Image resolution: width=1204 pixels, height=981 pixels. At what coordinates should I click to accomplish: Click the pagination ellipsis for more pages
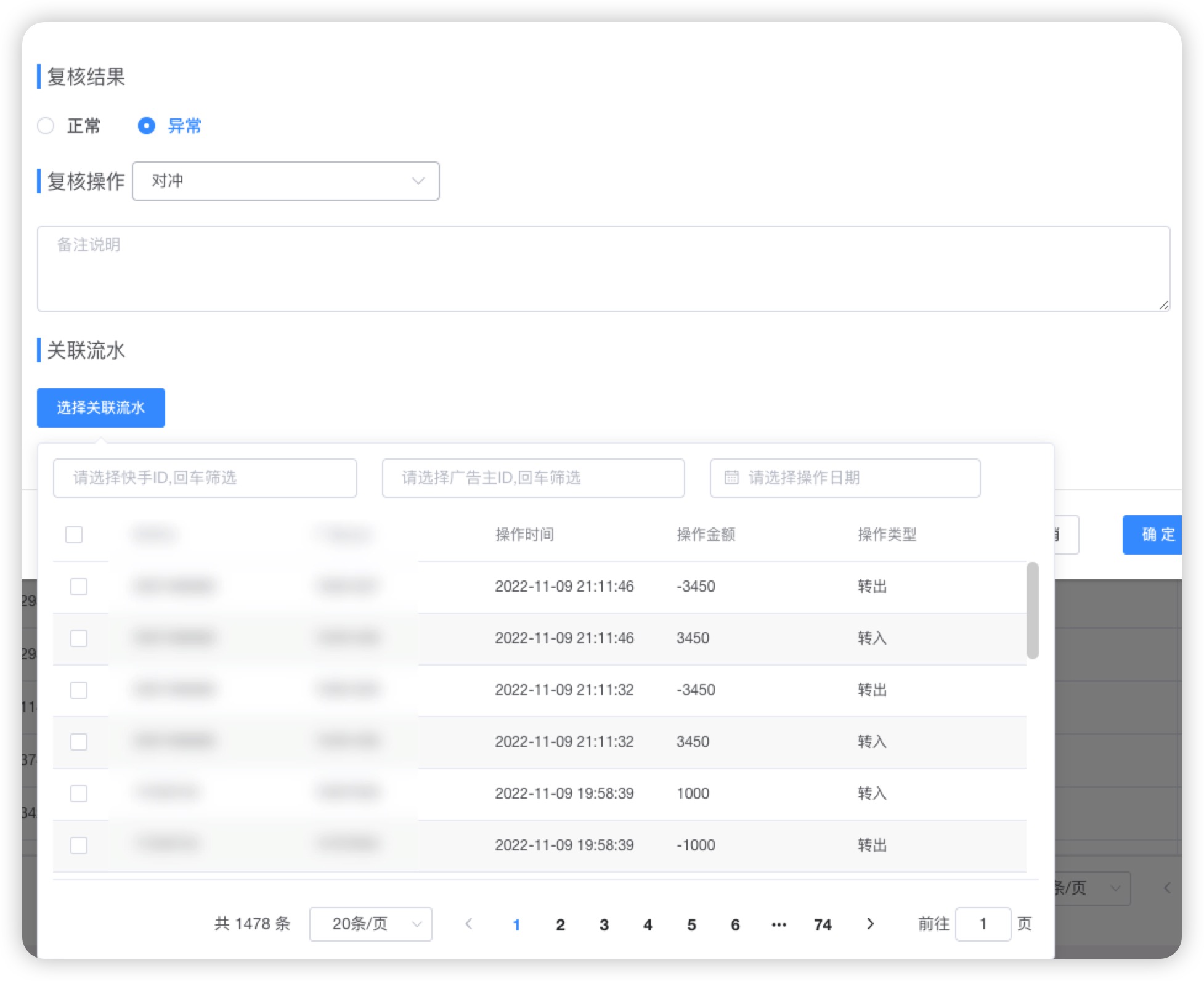click(x=779, y=924)
